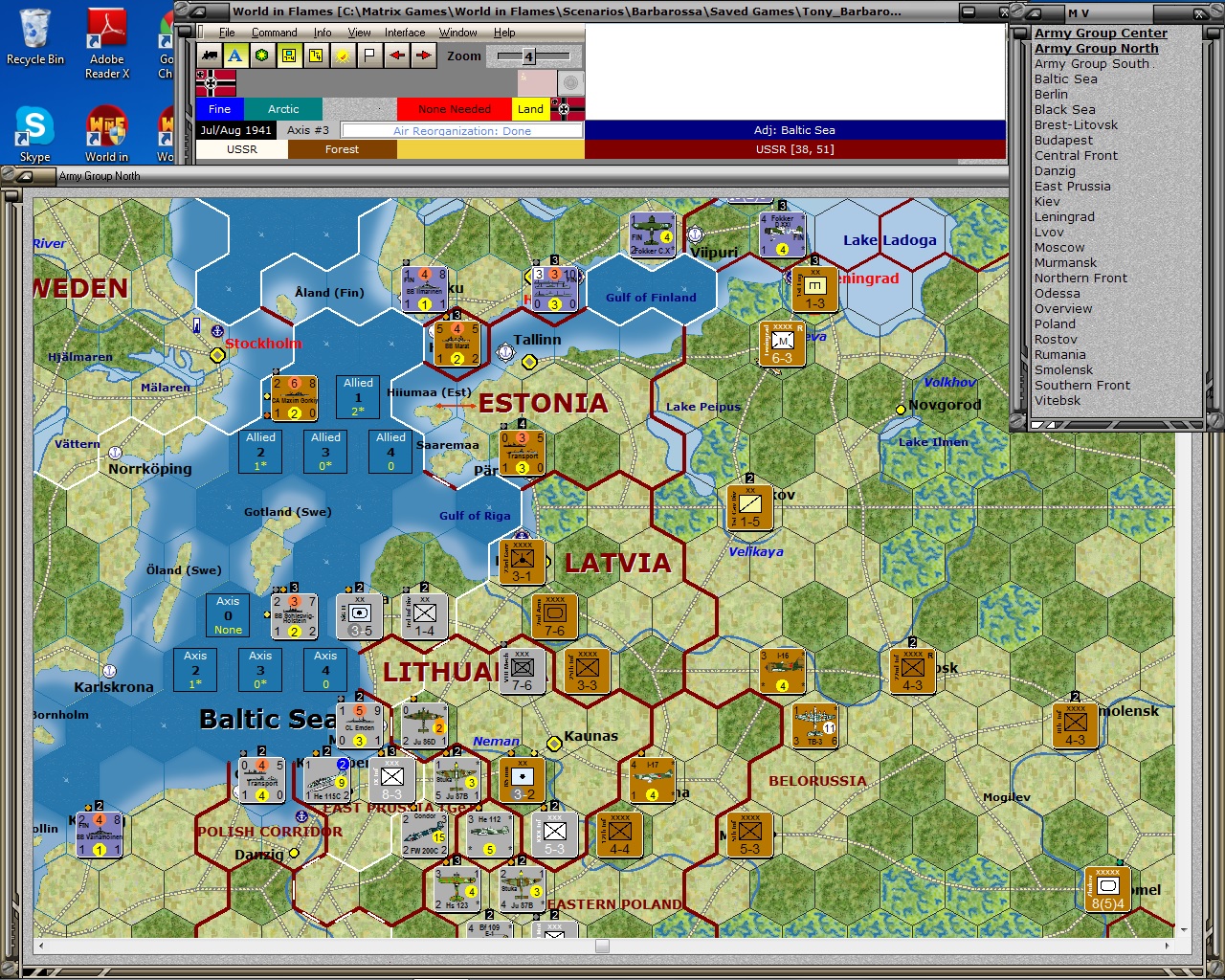Viewport: 1225px width, 980px height.
Task: Click the white flag toolbar icon
Action: click(x=369, y=56)
